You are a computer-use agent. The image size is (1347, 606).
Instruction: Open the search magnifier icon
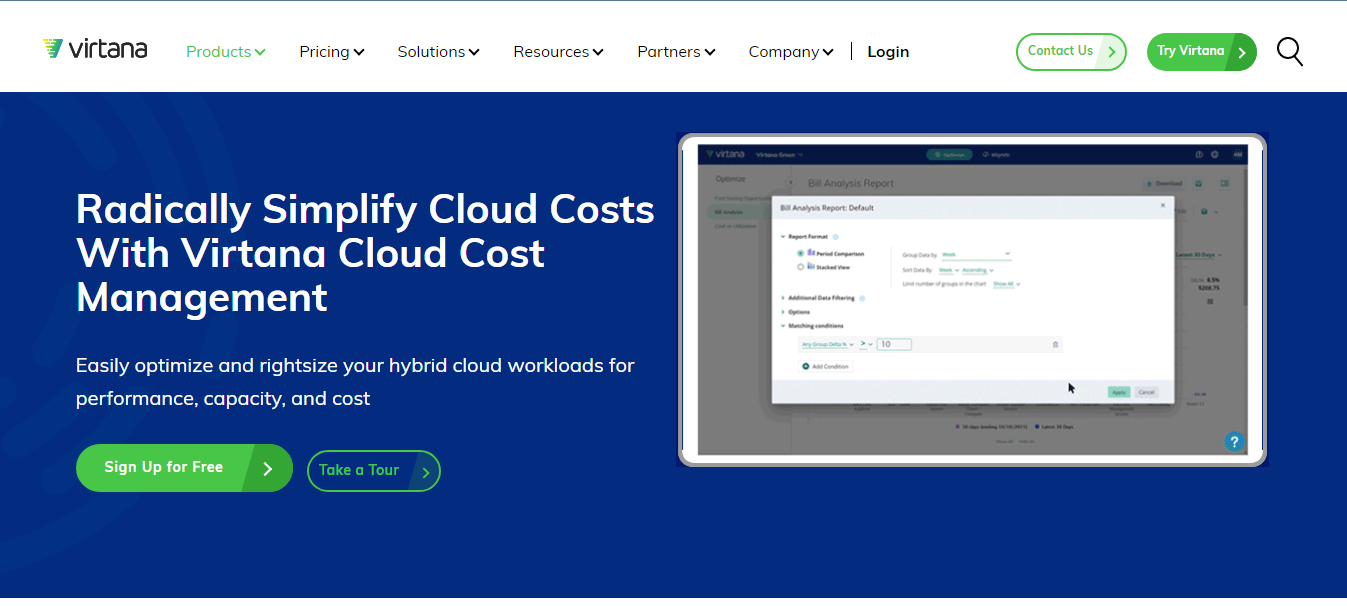tap(1290, 52)
